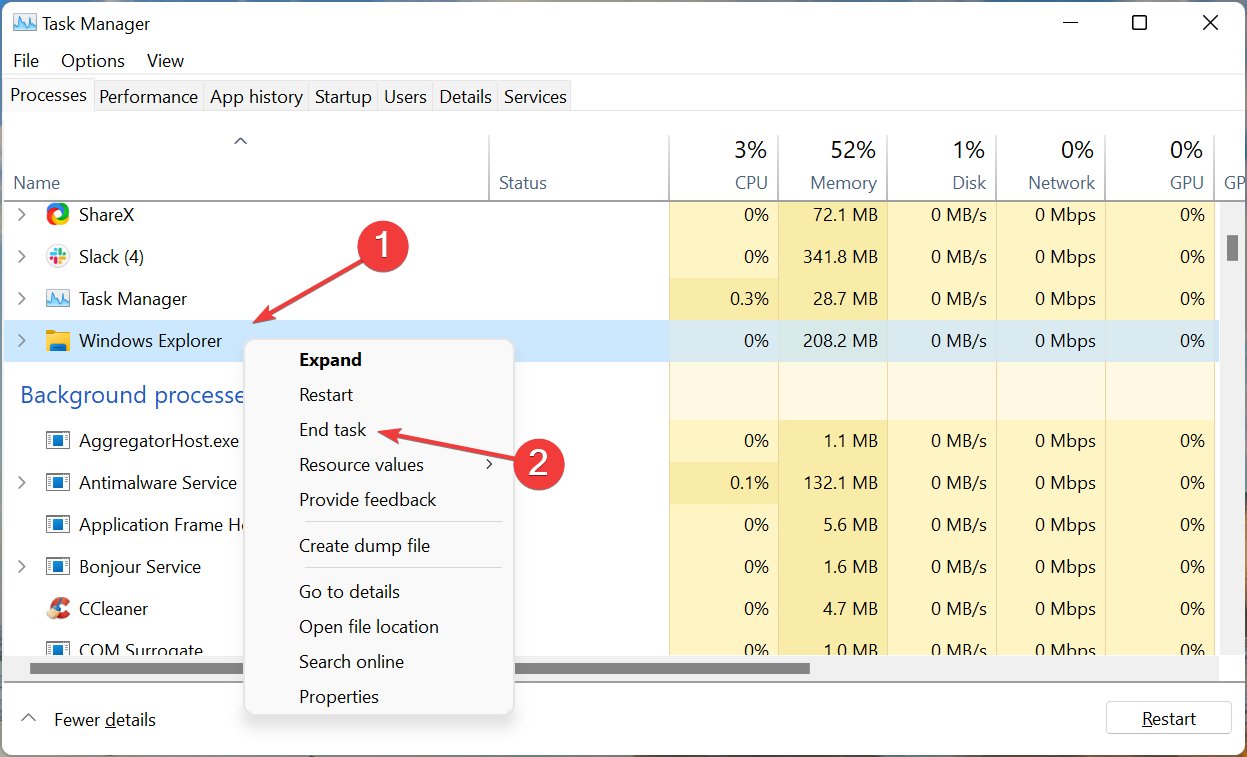
Task: Click the Task Manager graph icon in process list
Action: [x=57, y=298]
